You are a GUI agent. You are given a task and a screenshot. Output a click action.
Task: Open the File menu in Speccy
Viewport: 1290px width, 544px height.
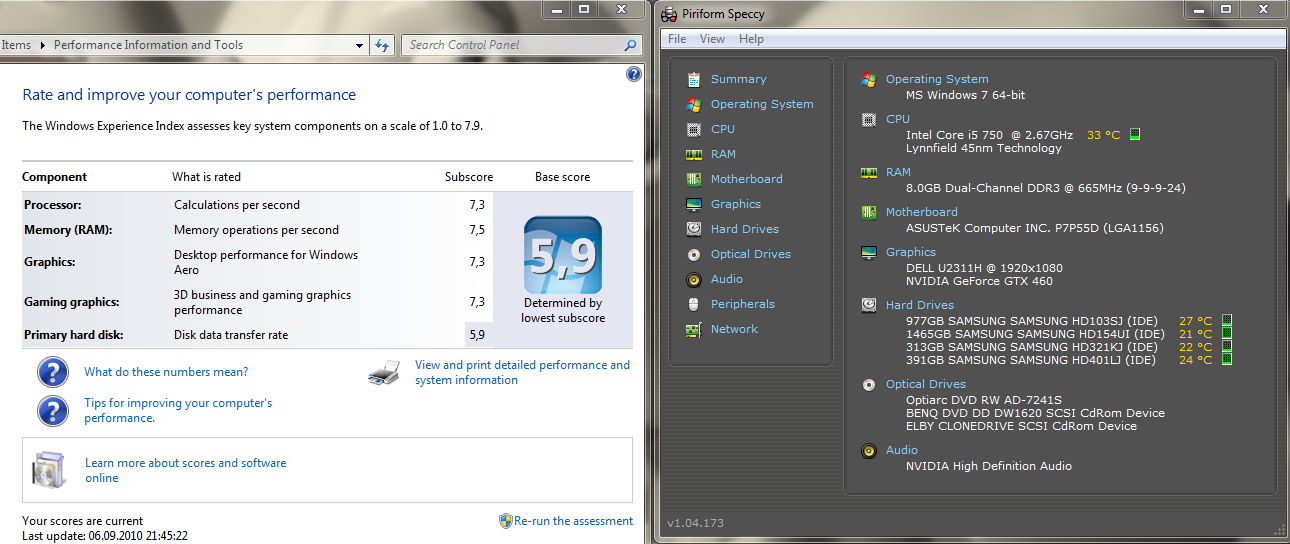click(x=677, y=39)
